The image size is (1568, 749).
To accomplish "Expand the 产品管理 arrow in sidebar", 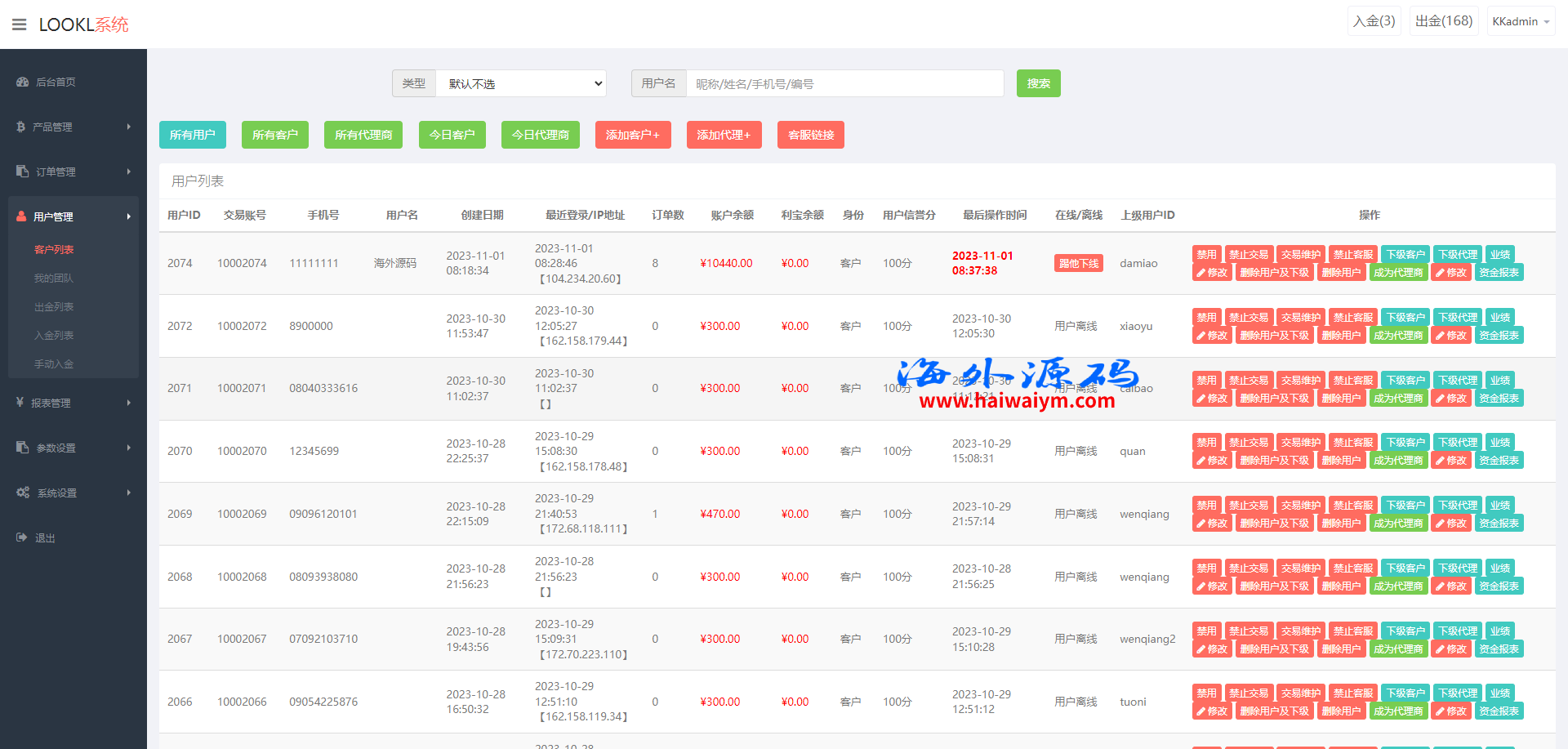I will coord(129,127).
